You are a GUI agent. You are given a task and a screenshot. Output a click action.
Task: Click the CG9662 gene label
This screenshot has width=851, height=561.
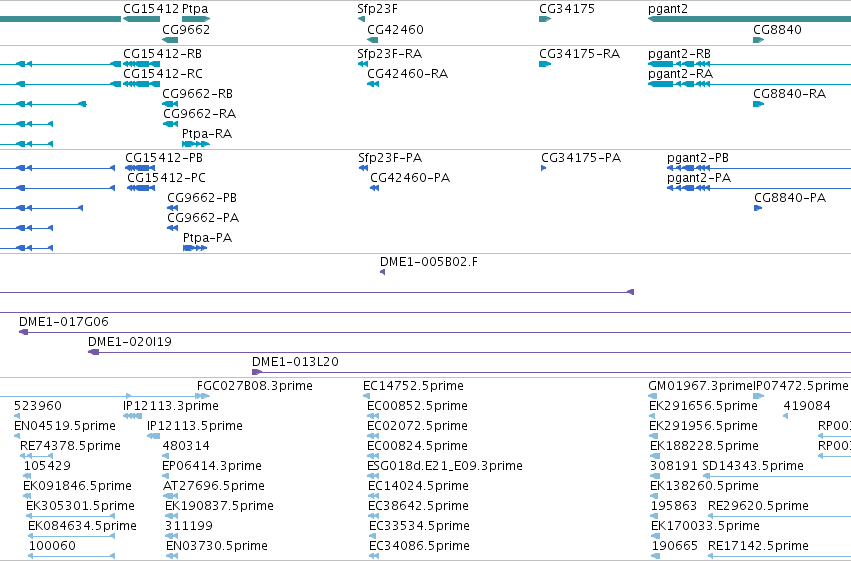(186, 29)
